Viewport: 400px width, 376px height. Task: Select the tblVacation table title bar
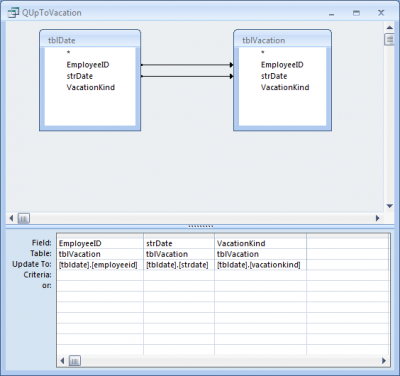pyautogui.click(x=283, y=40)
